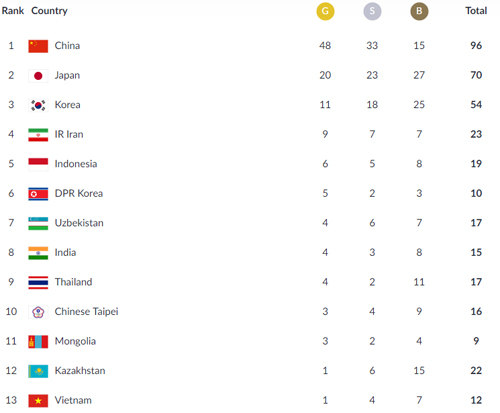Click the gold medal G icon
This screenshot has height=413, width=500.
point(325,11)
